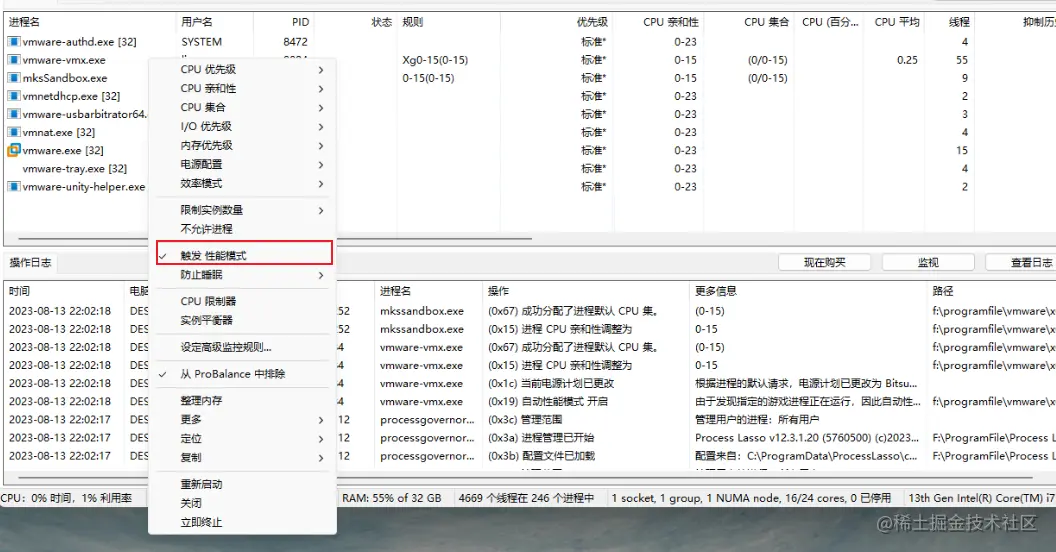This screenshot has height=552, width=1056.
Task: Click the vmware-usbarbitrator64 process icon
Action: point(13,114)
